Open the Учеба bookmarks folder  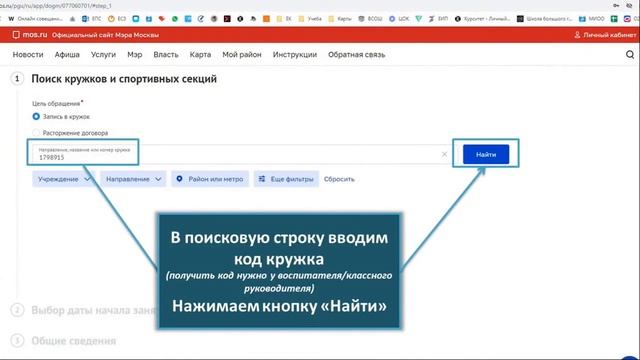pos(310,19)
